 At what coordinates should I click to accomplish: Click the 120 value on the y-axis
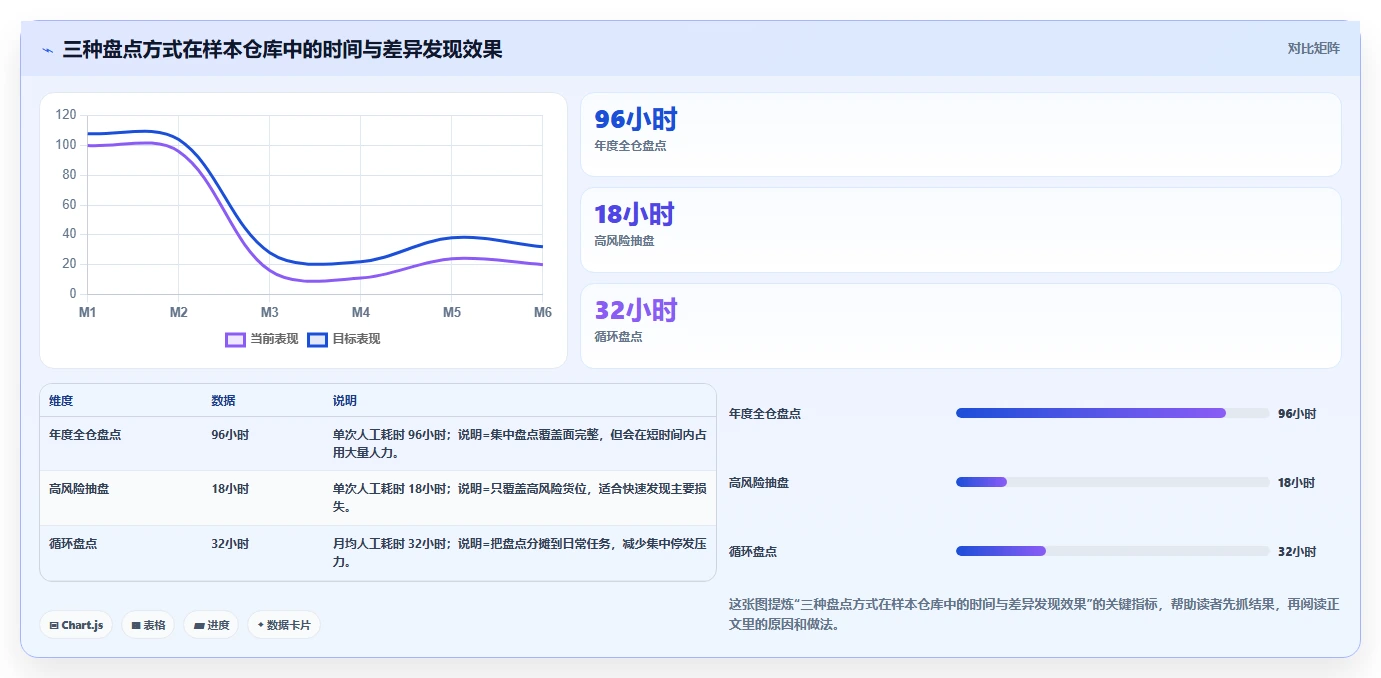tap(66, 115)
